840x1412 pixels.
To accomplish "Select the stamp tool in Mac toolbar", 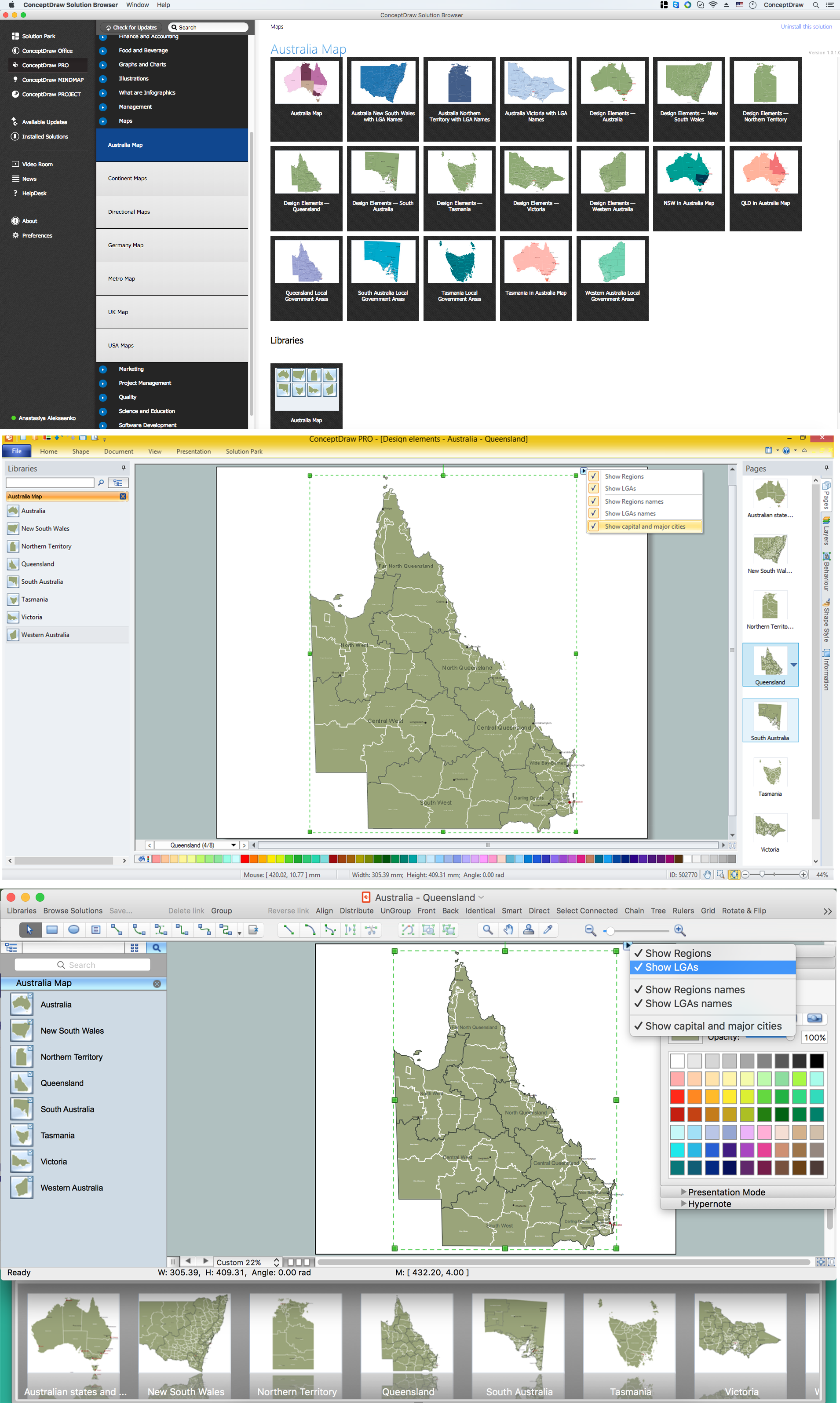I will click(529, 929).
